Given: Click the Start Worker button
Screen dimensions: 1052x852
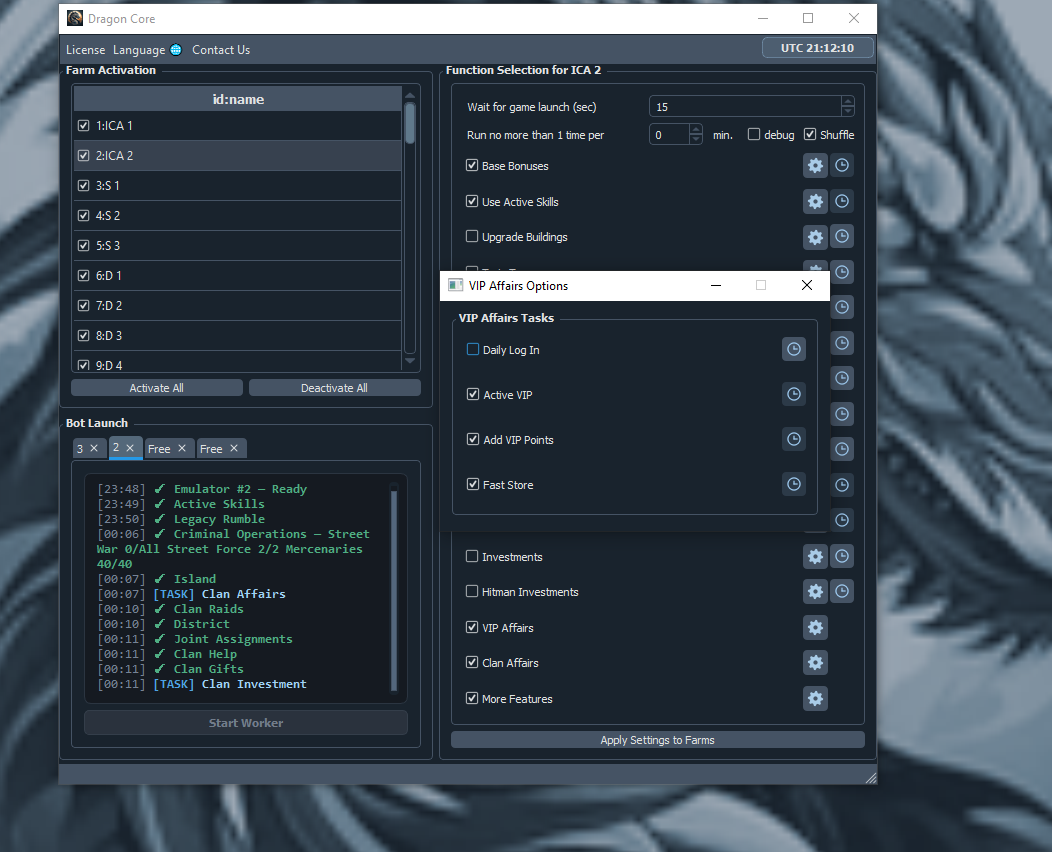Looking at the screenshot, I should pyautogui.click(x=246, y=723).
